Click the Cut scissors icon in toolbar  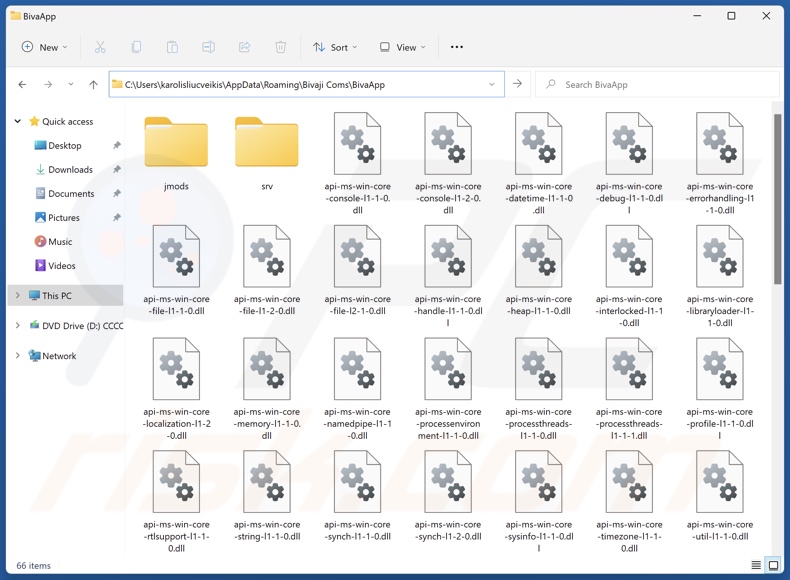point(100,47)
